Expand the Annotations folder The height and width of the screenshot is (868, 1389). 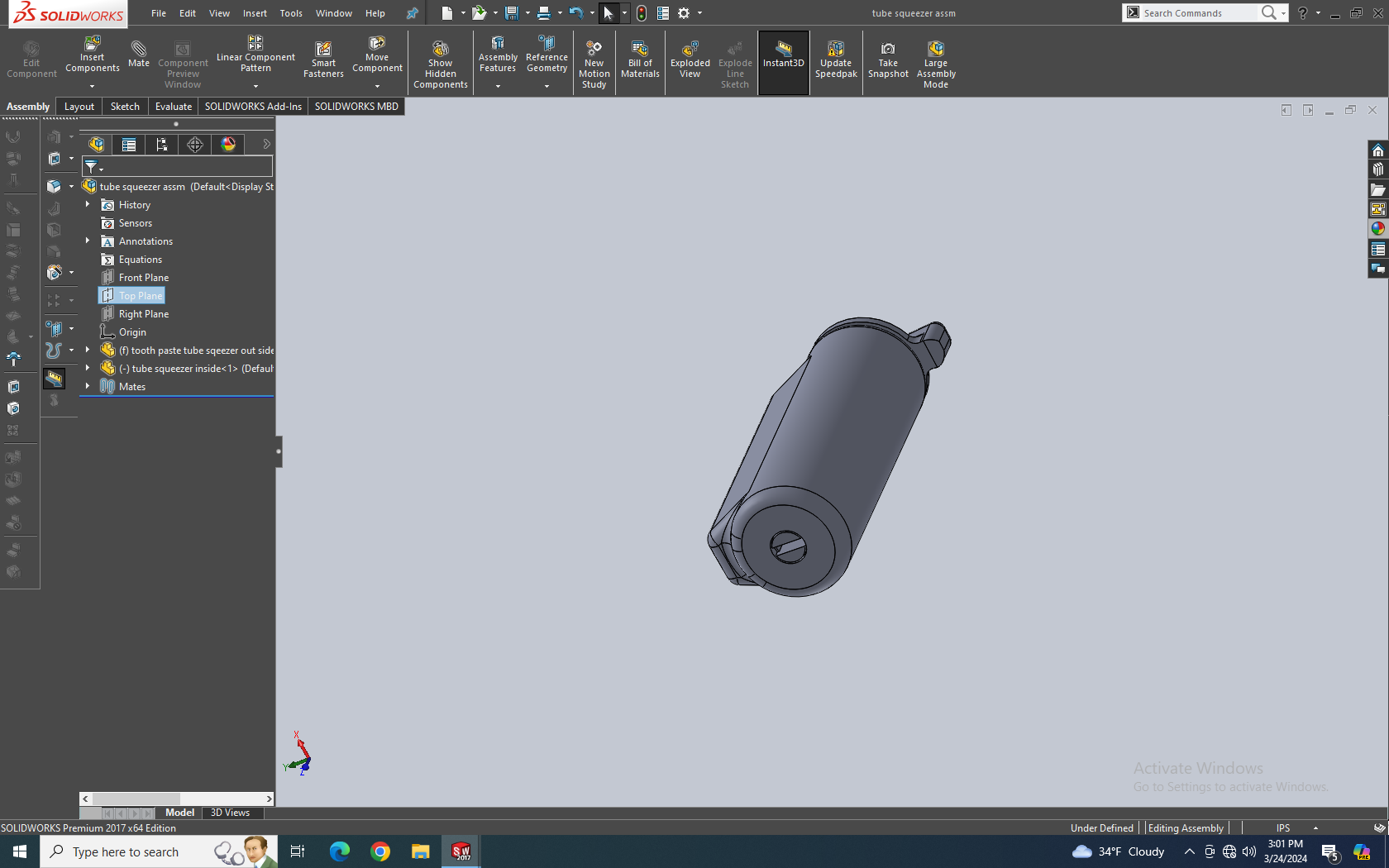(x=88, y=241)
